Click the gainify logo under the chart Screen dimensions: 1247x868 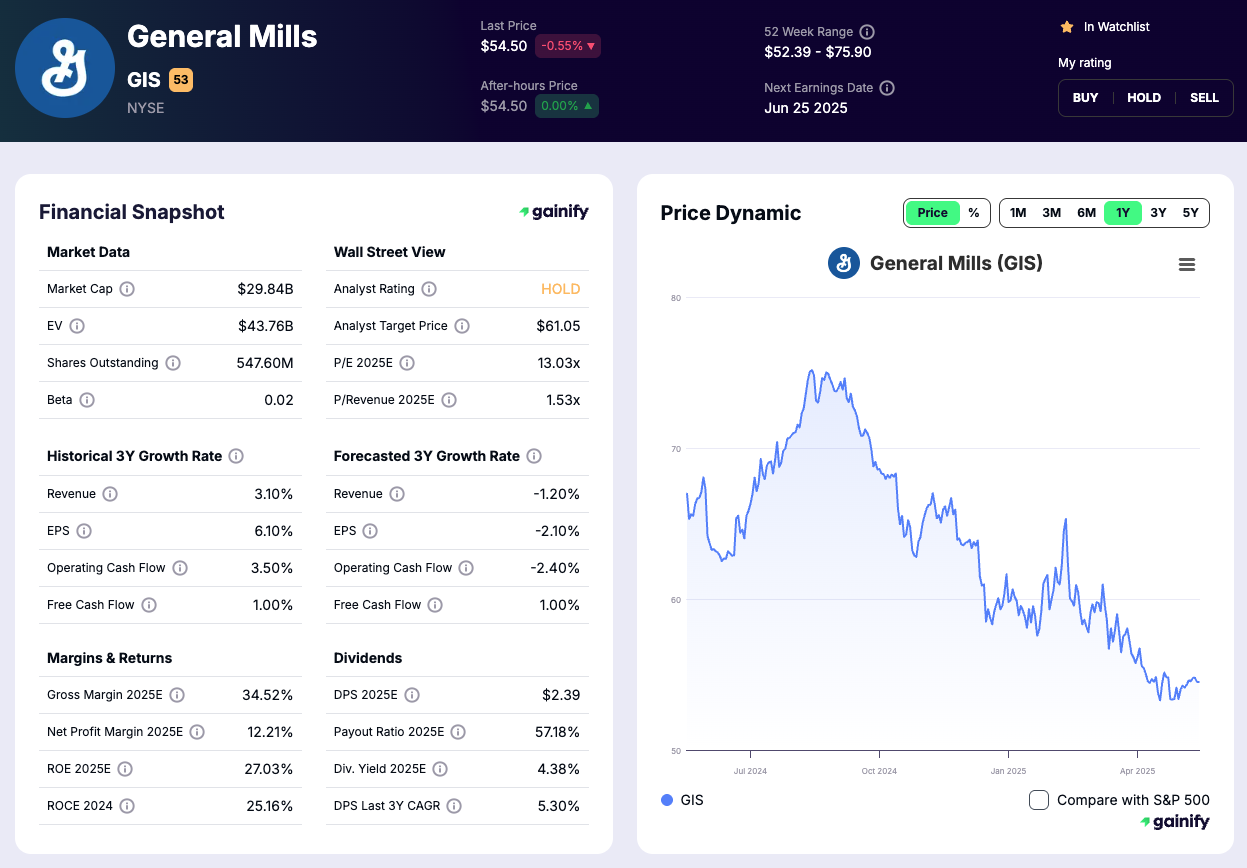coord(1175,822)
